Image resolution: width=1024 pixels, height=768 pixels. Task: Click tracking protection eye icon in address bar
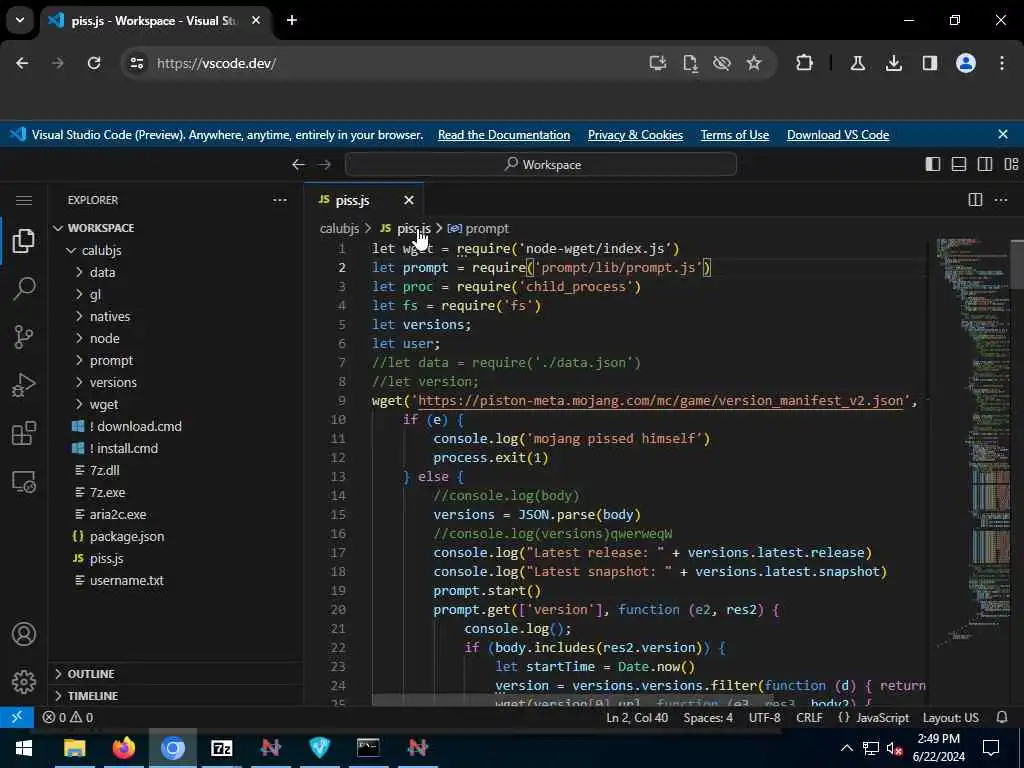coord(722,63)
